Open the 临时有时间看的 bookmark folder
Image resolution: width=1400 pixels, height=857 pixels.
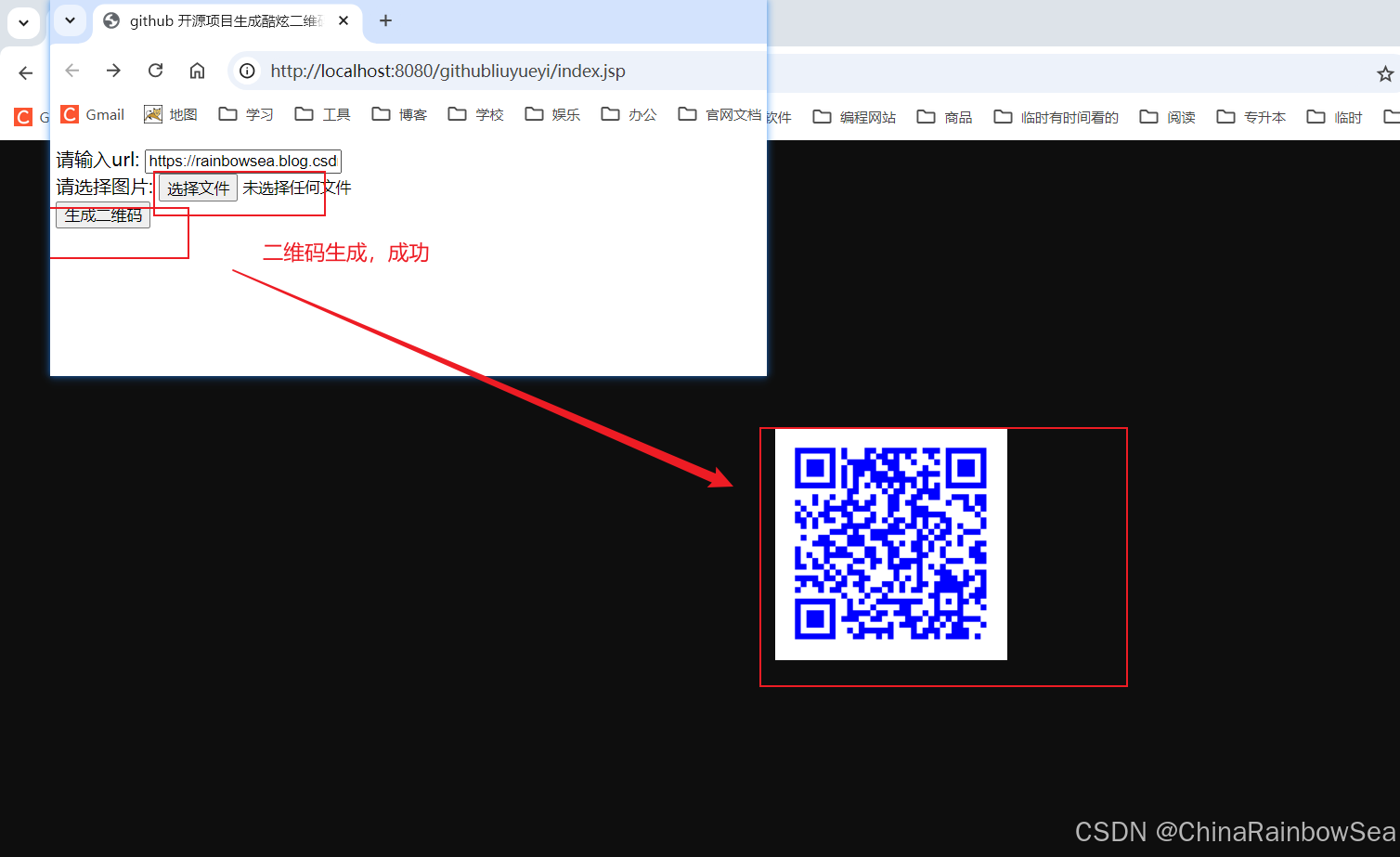point(1056,117)
